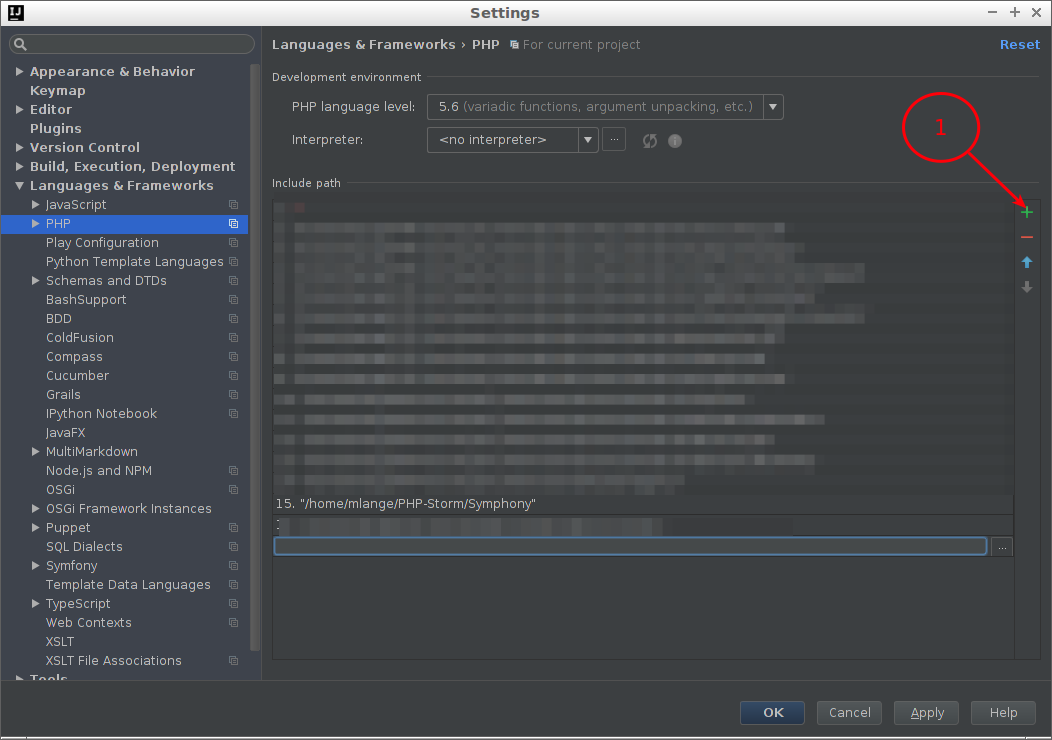The image size is (1052, 740).
Task: Click the project icon beside Node.js and NPM
Action: click(233, 470)
